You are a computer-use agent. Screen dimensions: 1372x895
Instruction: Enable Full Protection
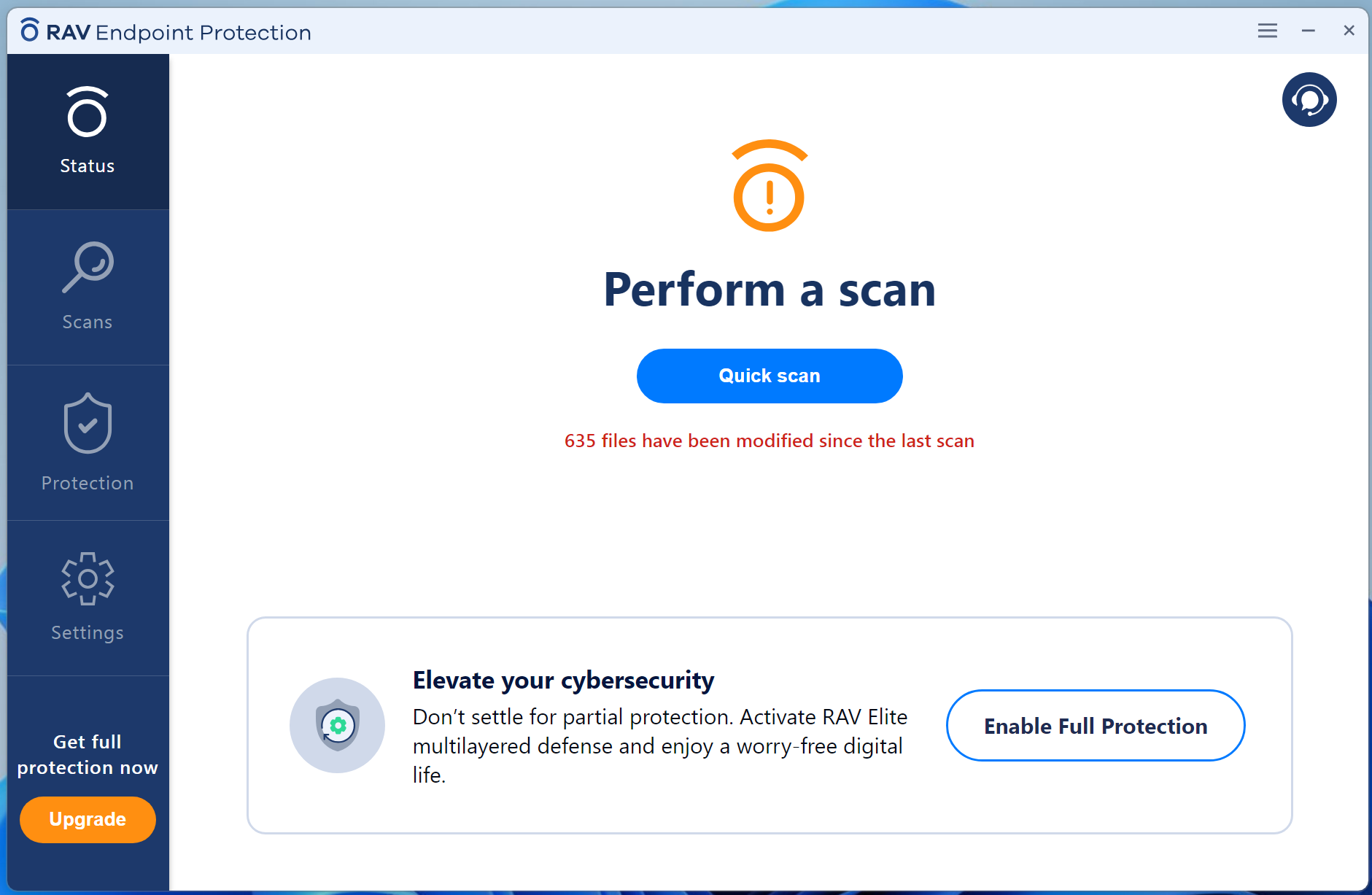tap(1095, 725)
